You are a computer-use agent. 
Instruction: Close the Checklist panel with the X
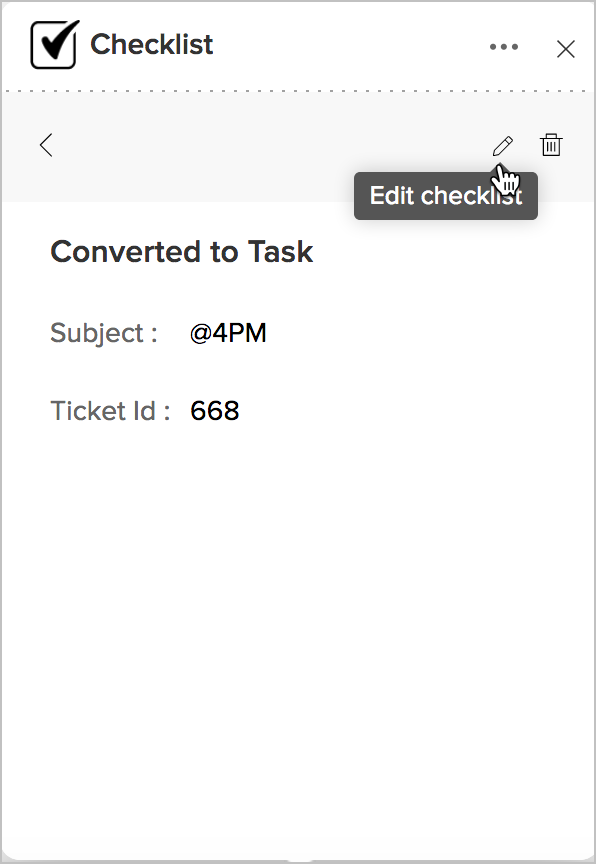click(x=566, y=49)
